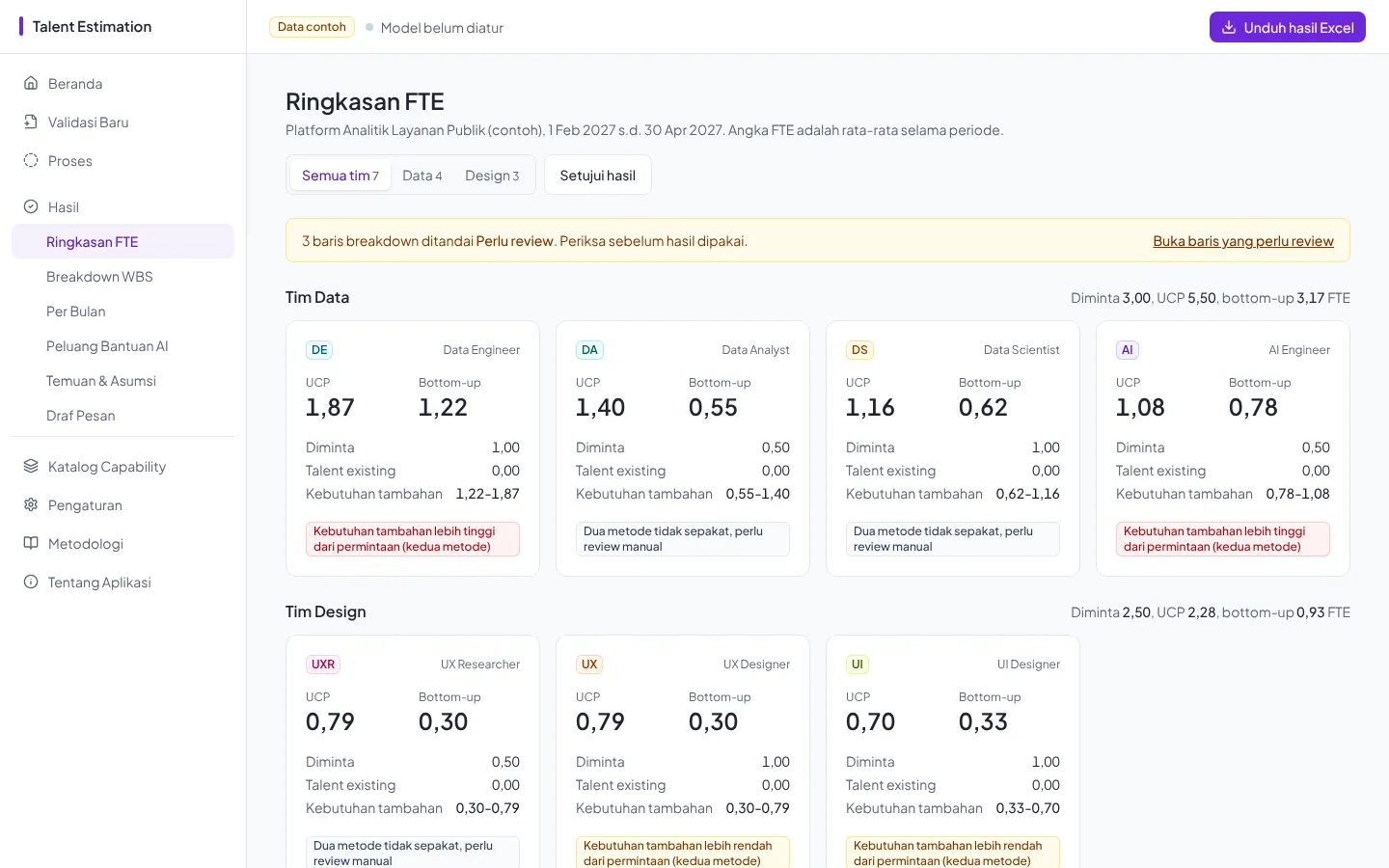Click the UCP value 1,40

(600, 407)
